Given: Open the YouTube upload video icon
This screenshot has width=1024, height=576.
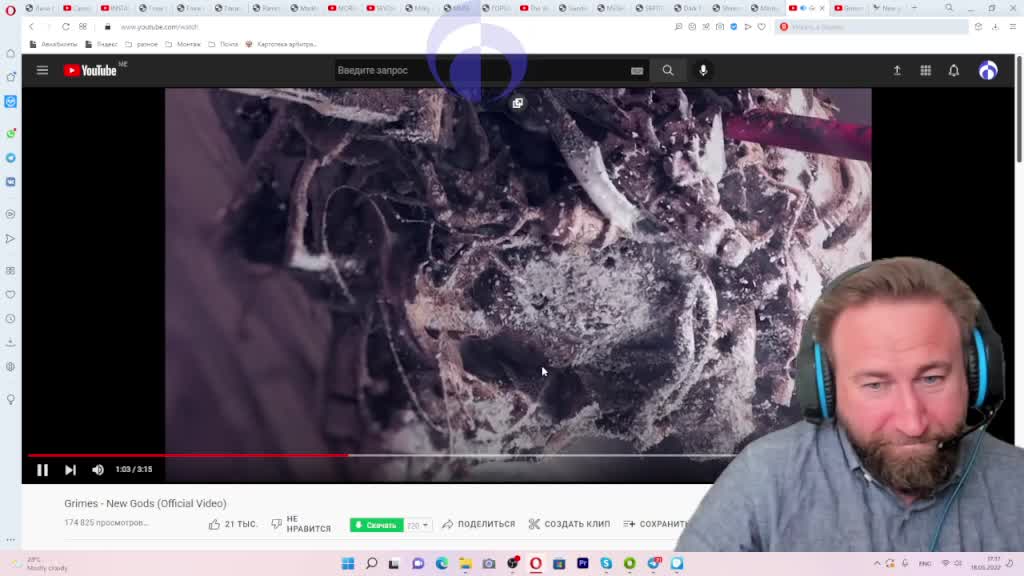Looking at the screenshot, I should click(x=897, y=71).
